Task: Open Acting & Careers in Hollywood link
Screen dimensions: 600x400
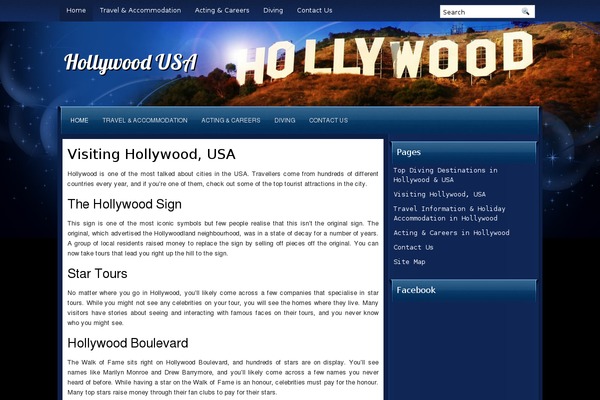Action: point(451,233)
